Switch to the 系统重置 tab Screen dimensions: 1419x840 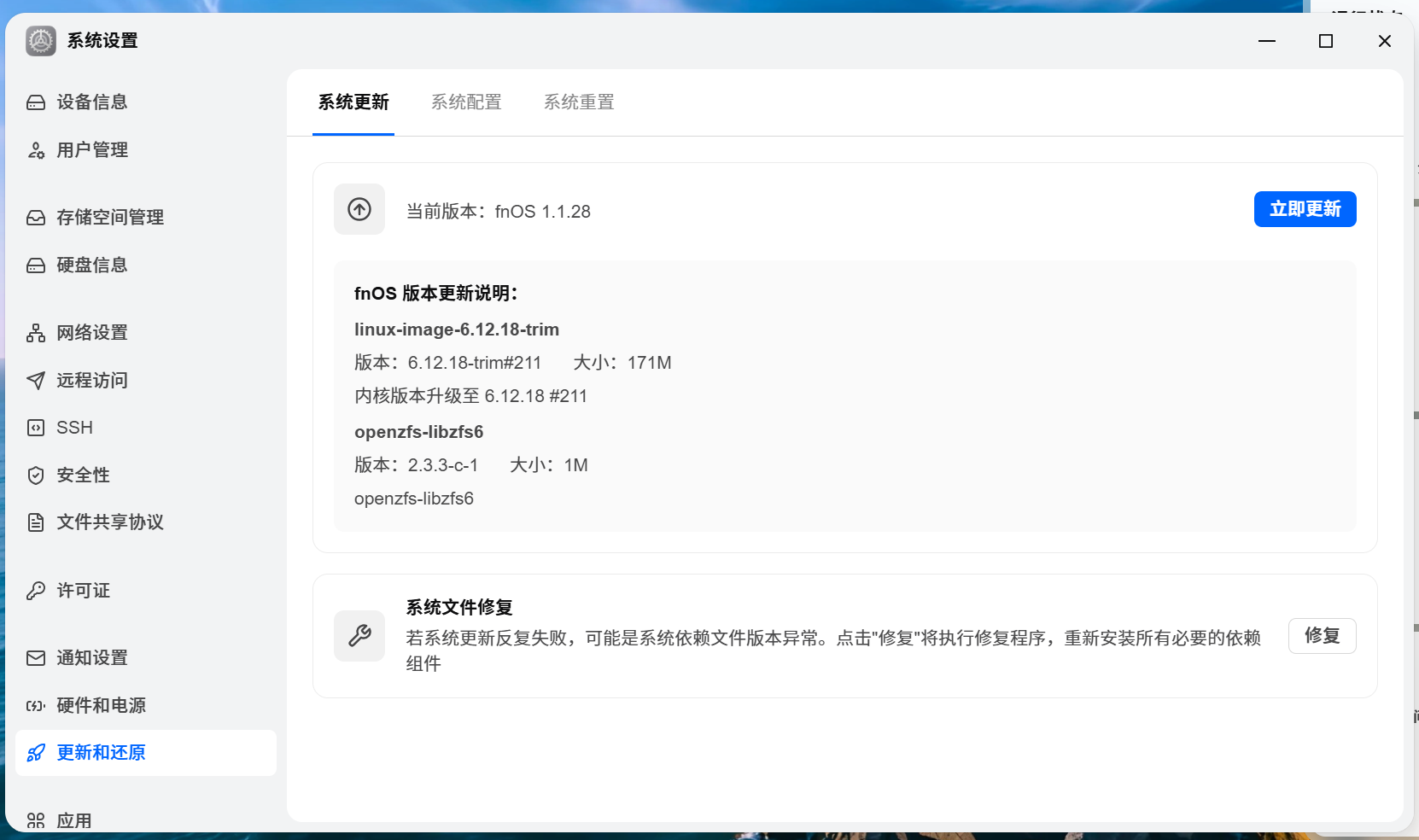tap(579, 102)
